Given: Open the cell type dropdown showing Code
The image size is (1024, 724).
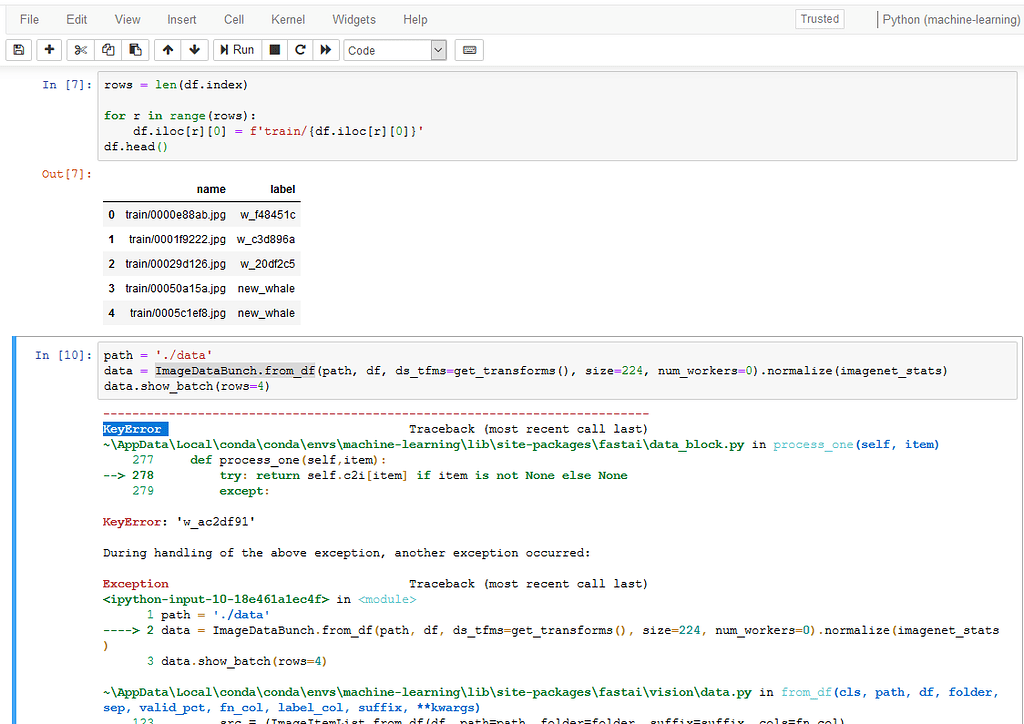Looking at the screenshot, I should pyautogui.click(x=395, y=50).
